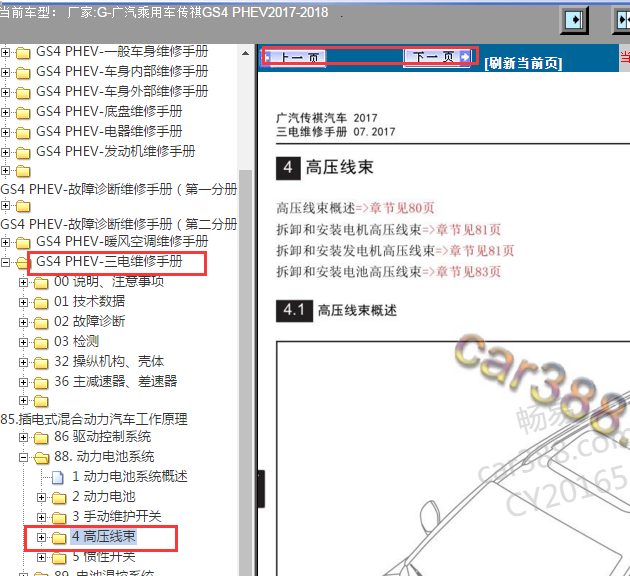The height and width of the screenshot is (576, 630).
Task: Select the 88. 动力电池系统 tree item
Action: pyautogui.click(x=104, y=456)
